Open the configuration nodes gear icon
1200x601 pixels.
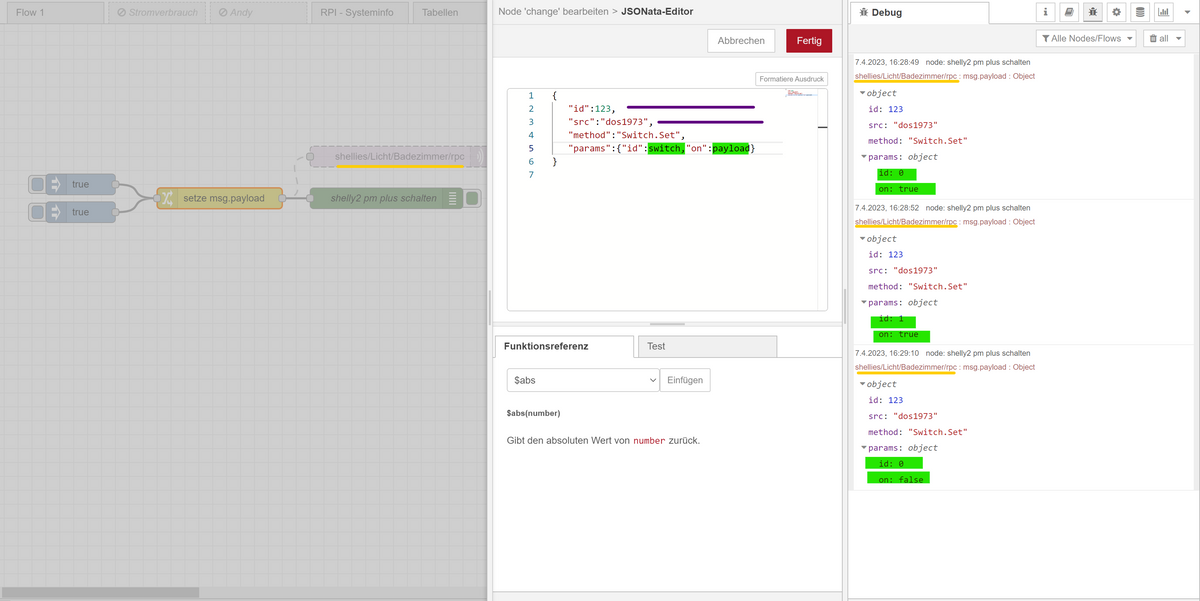pyautogui.click(x=1117, y=13)
